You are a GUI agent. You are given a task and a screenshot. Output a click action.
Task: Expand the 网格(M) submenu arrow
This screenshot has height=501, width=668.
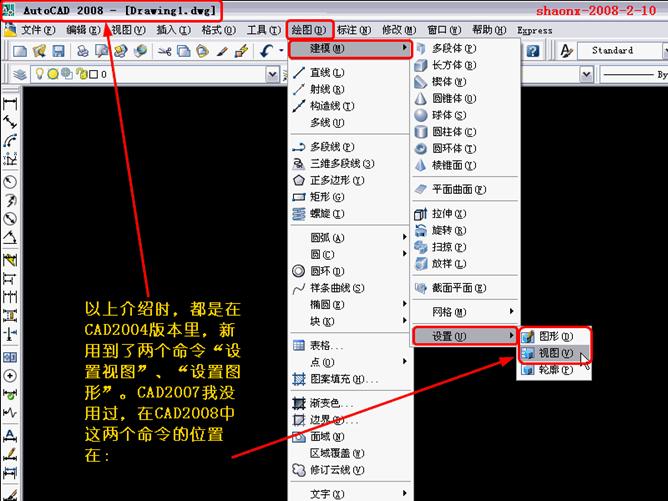pyautogui.click(x=512, y=311)
